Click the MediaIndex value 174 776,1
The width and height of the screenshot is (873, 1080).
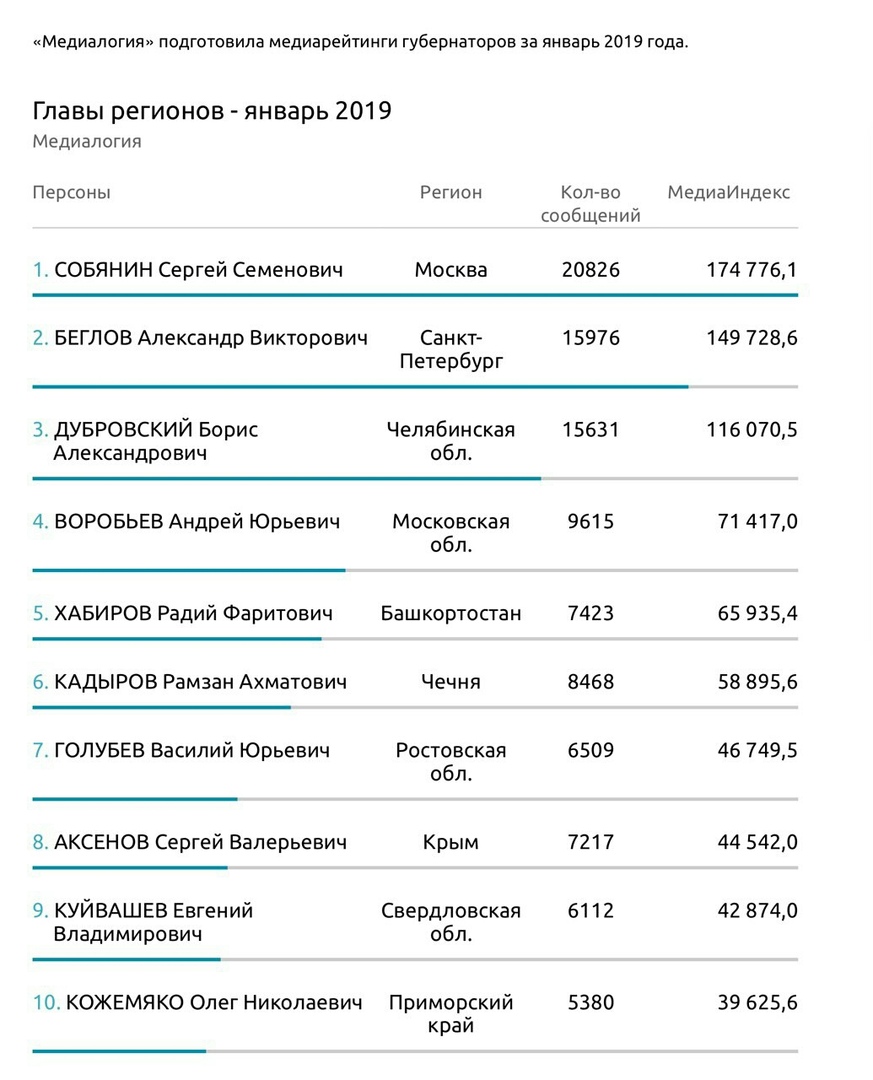point(751,270)
